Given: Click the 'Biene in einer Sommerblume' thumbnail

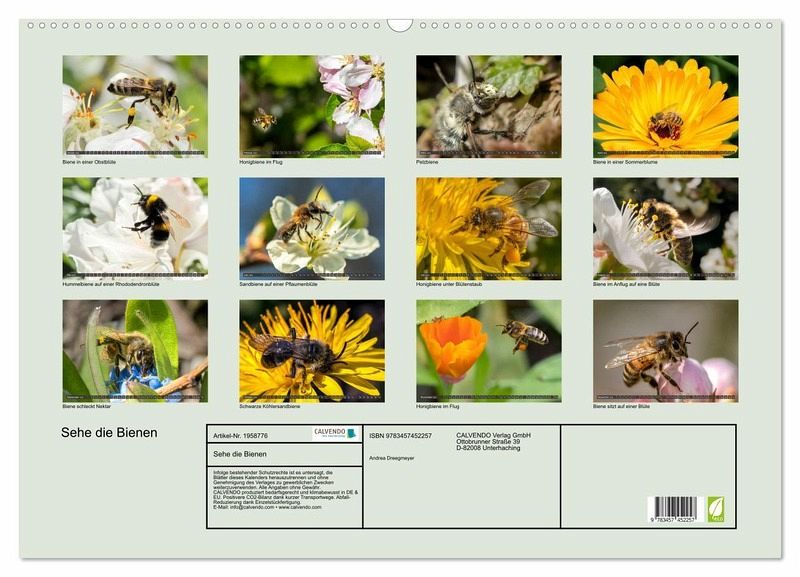Looking at the screenshot, I should (x=666, y=106).
